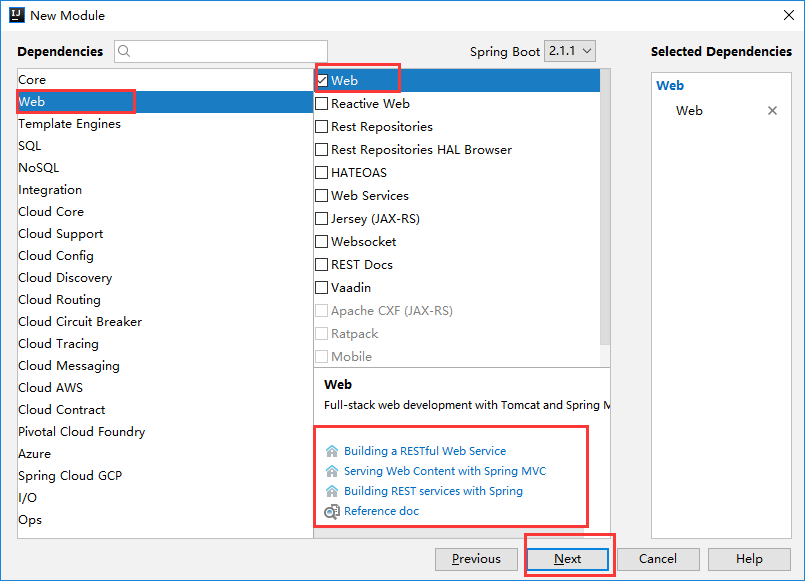Click inside the Dependencies search field

point(220,50)
